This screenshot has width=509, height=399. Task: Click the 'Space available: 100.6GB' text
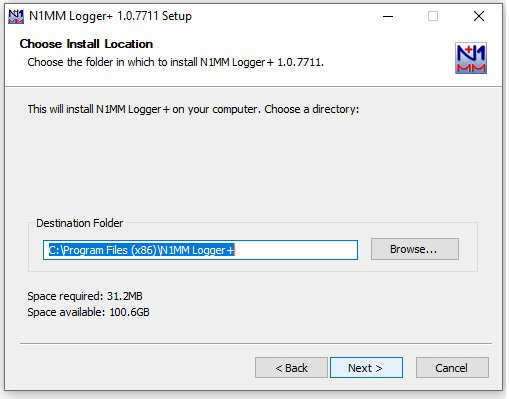pyautogui.click(x=88, y=312)
